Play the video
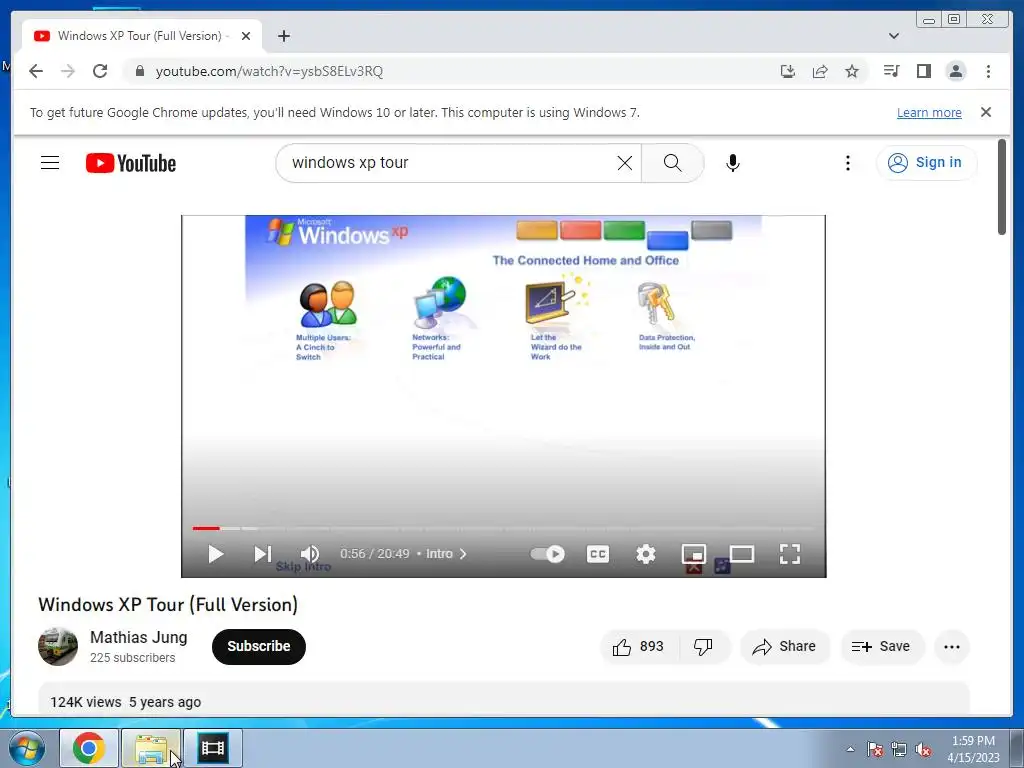Screen dimensions: 1024x768 coord(216,554)
